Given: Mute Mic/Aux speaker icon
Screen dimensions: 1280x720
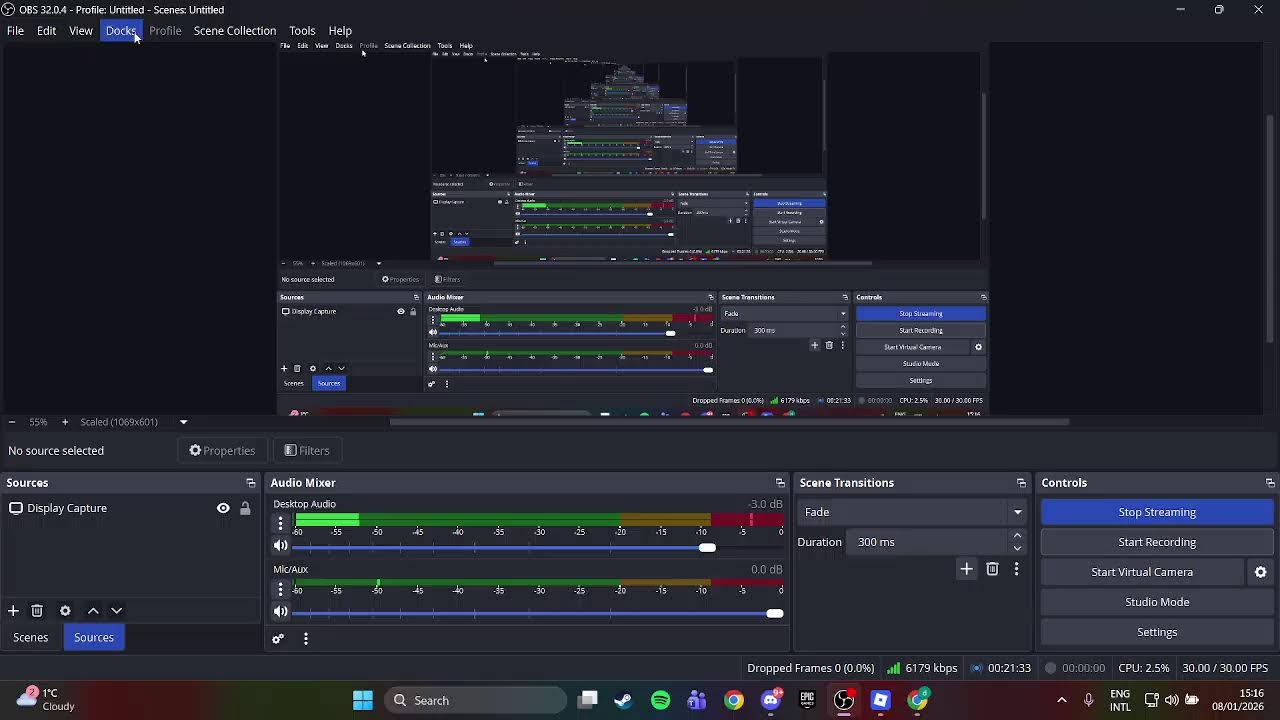Looking at the screenshot, I should (280, 612).
